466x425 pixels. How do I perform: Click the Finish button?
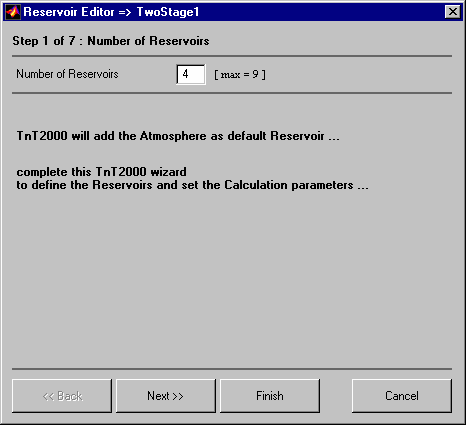(270, 396)
